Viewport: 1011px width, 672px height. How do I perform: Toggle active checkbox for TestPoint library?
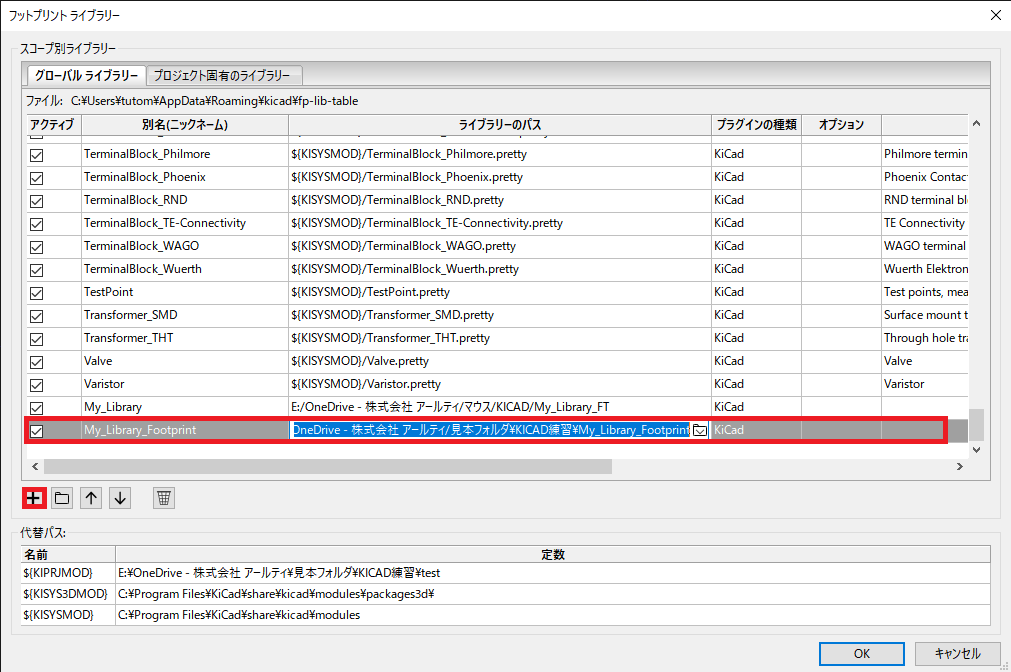tap(37, 293)
